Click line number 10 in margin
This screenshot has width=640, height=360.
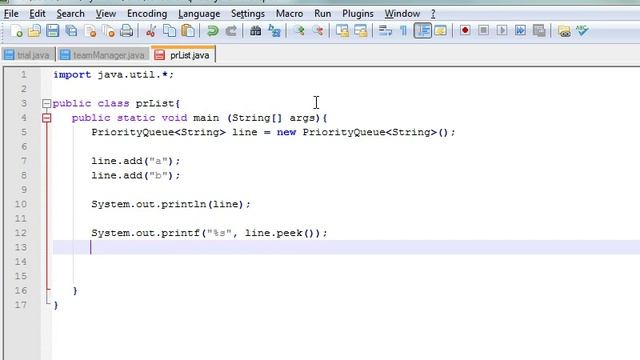click(x=21, y=204)
